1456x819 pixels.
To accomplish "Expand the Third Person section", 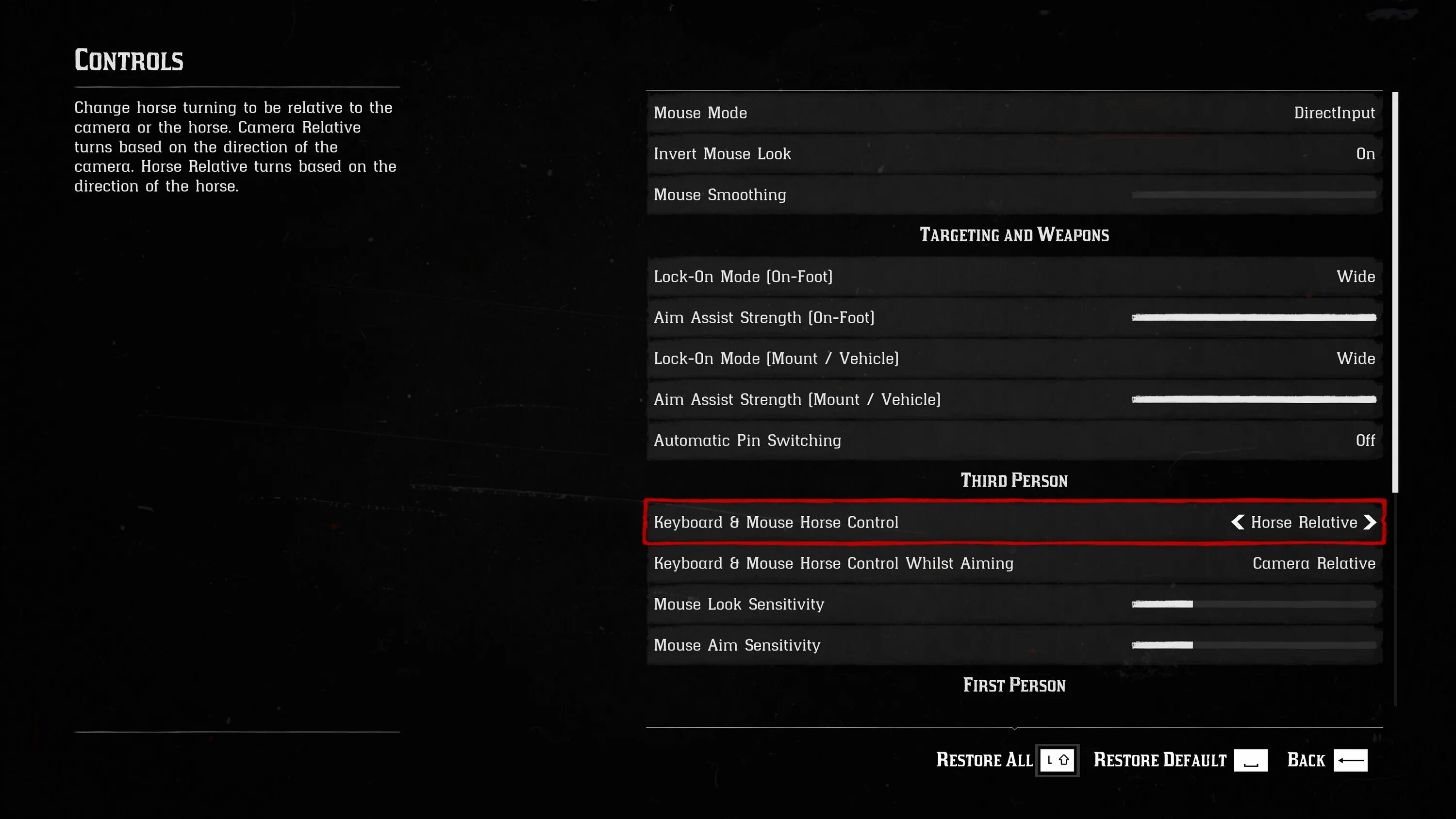I will tap(1014, 480).
